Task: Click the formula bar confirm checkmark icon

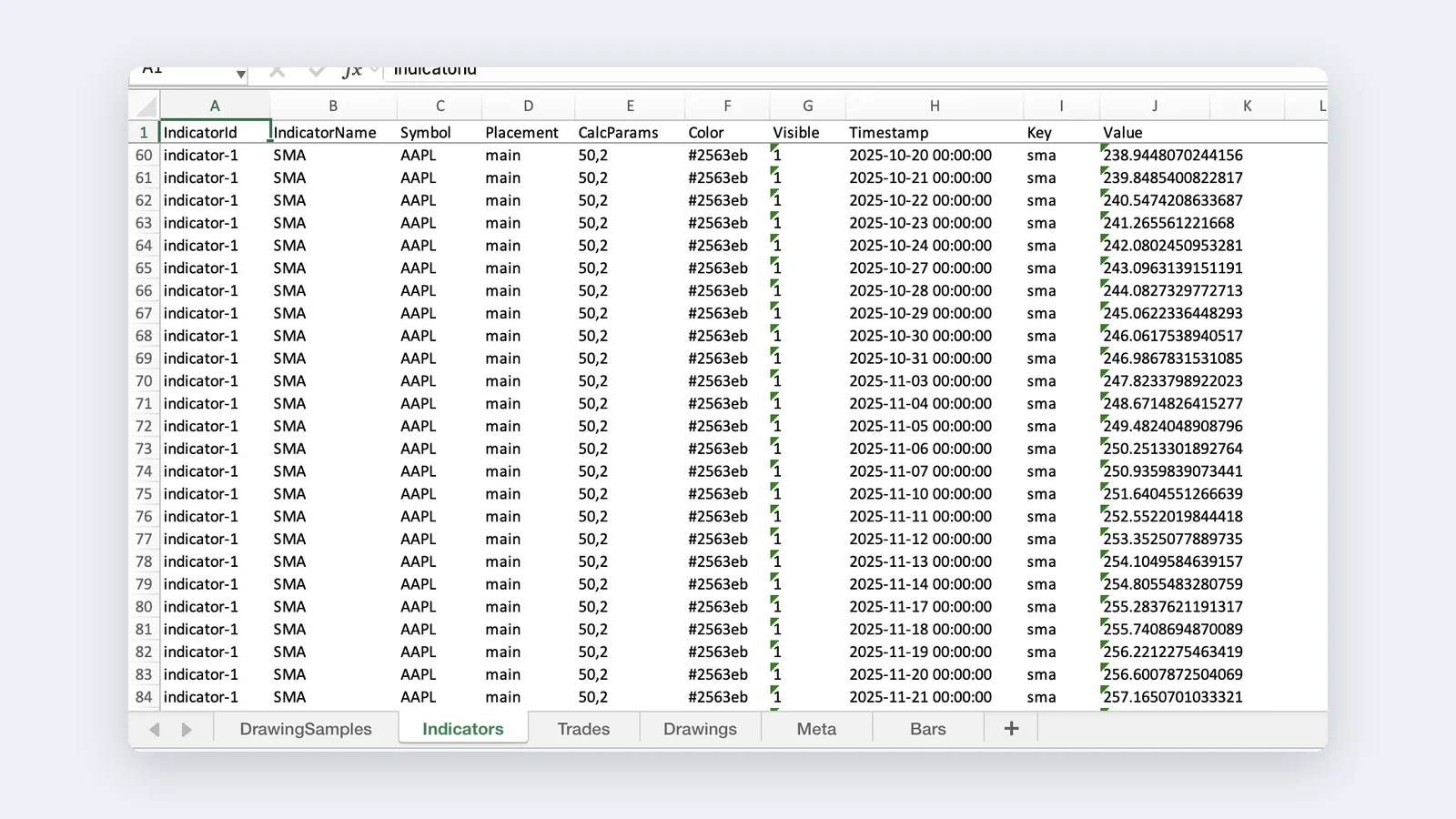Action: point(316,71)
